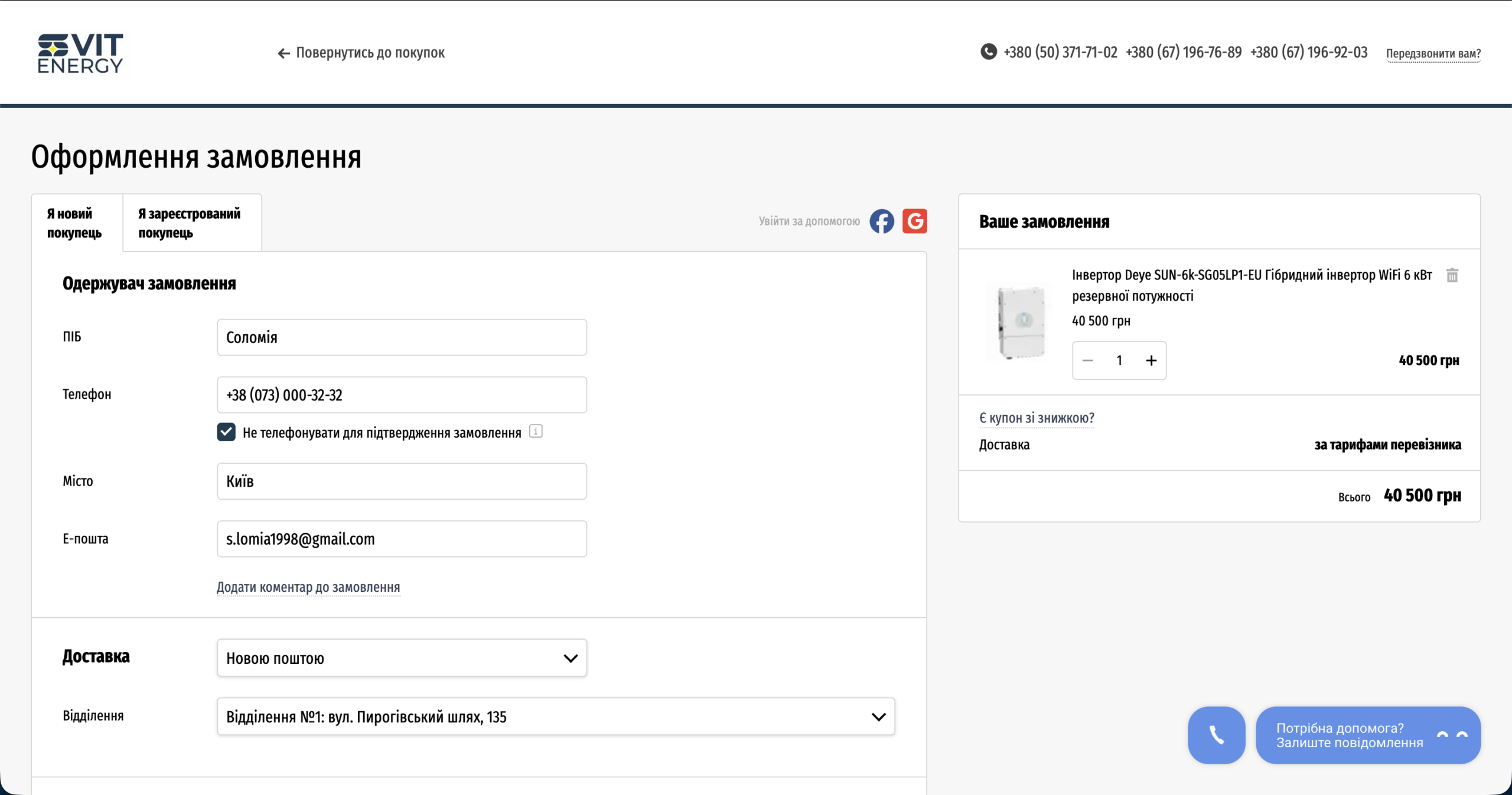The height and width of the screenshot is (795, 1512).
Task: Click the quantity value field showing 1
Action: pos(1119,360)
